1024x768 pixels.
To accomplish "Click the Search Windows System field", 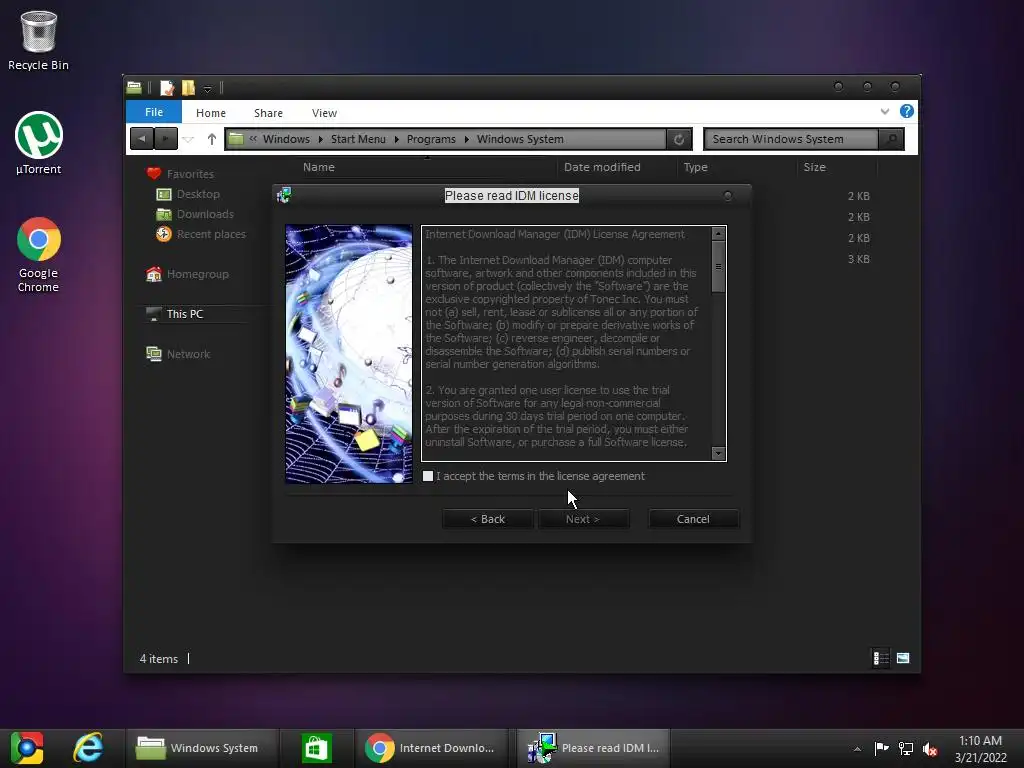I will 791,139.
